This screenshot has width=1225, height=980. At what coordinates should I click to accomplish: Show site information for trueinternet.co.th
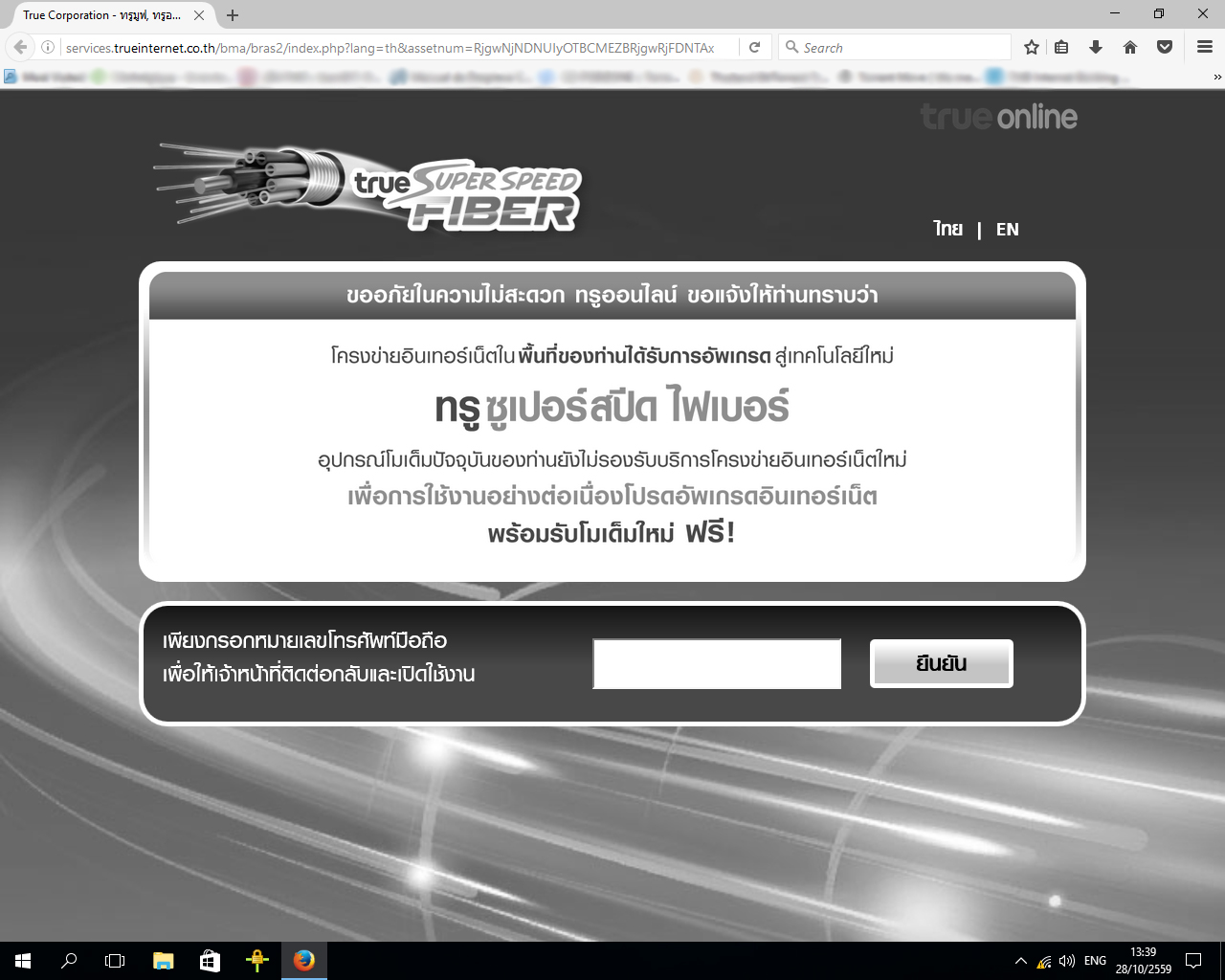(48, 47)
